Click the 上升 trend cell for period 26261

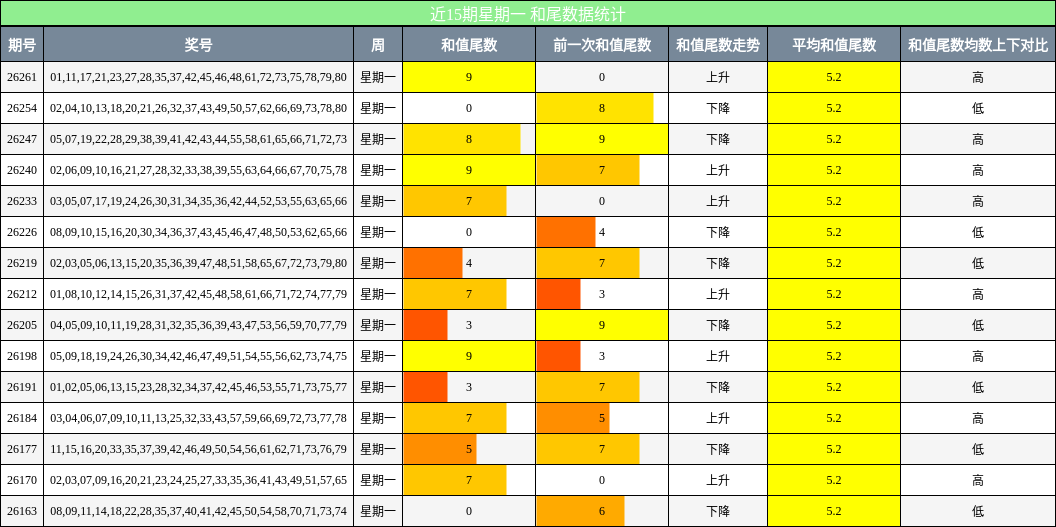click(718, 77)
